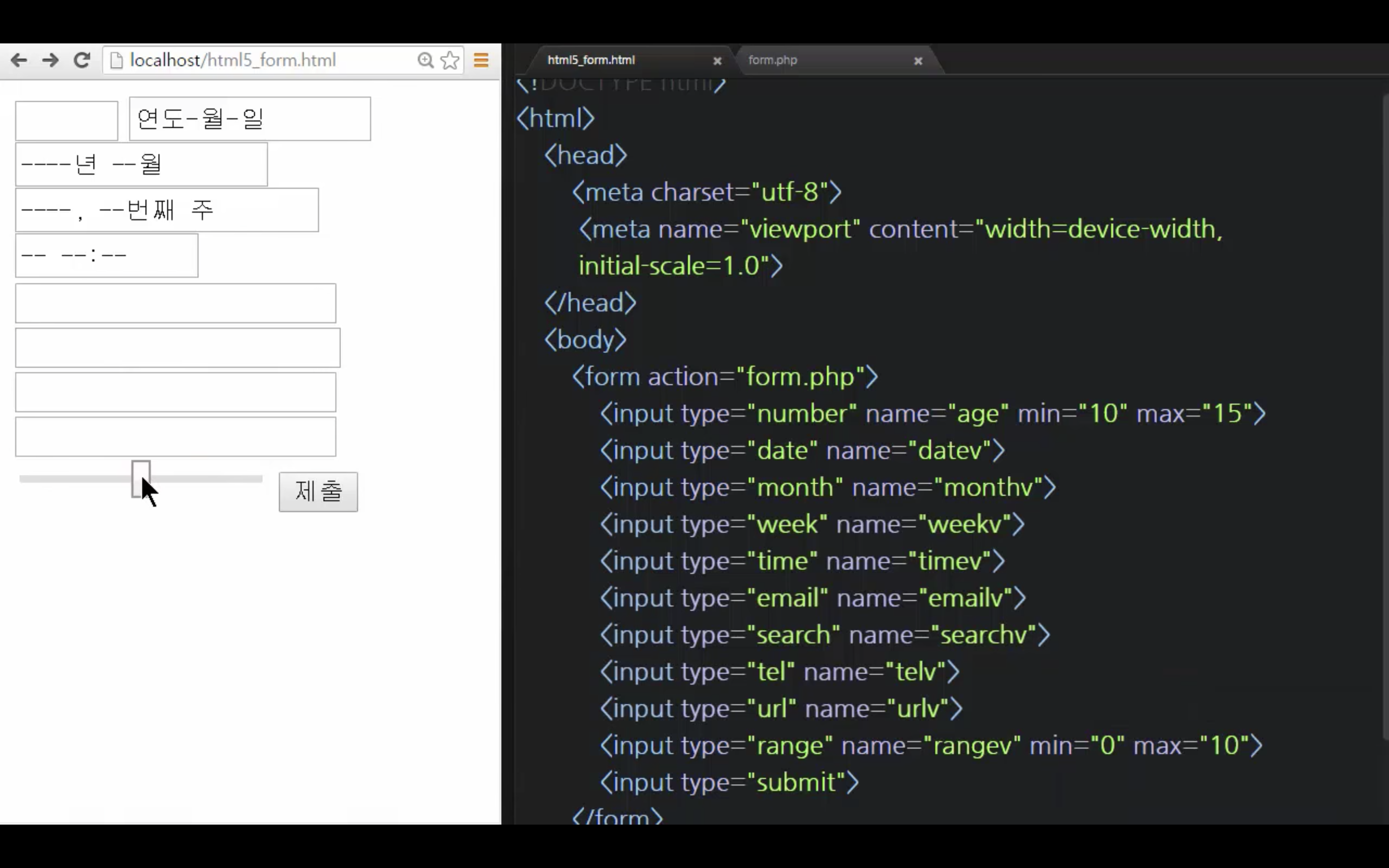The height and width of the screenshot is (868, 1389).
Task: Bookmark page with star icon
Action: tap(450, 60)
